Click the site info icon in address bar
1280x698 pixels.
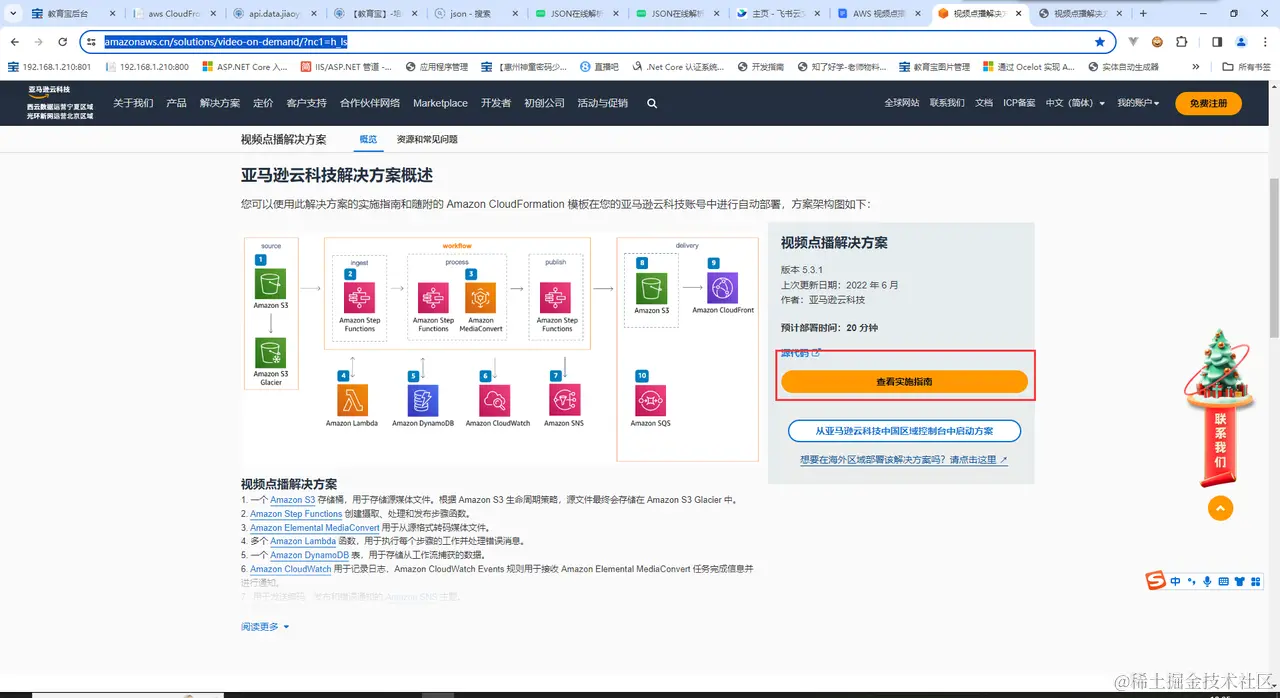click(91, 42)
